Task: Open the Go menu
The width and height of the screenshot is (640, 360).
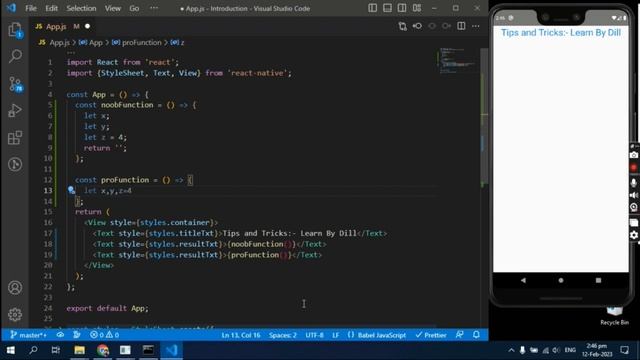Action: 134,8
